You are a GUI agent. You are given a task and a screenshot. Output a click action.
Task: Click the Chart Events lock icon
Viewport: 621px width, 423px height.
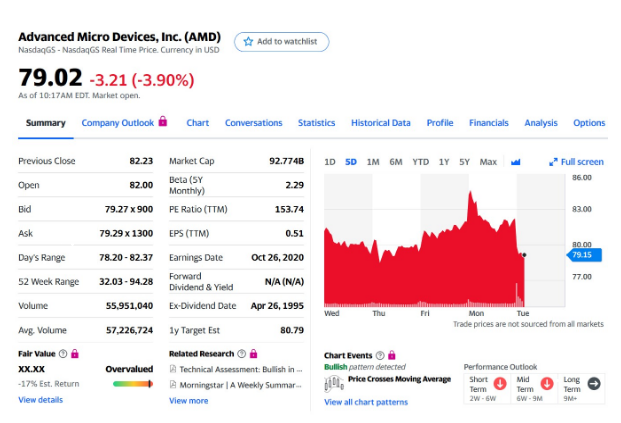point(392,355)
